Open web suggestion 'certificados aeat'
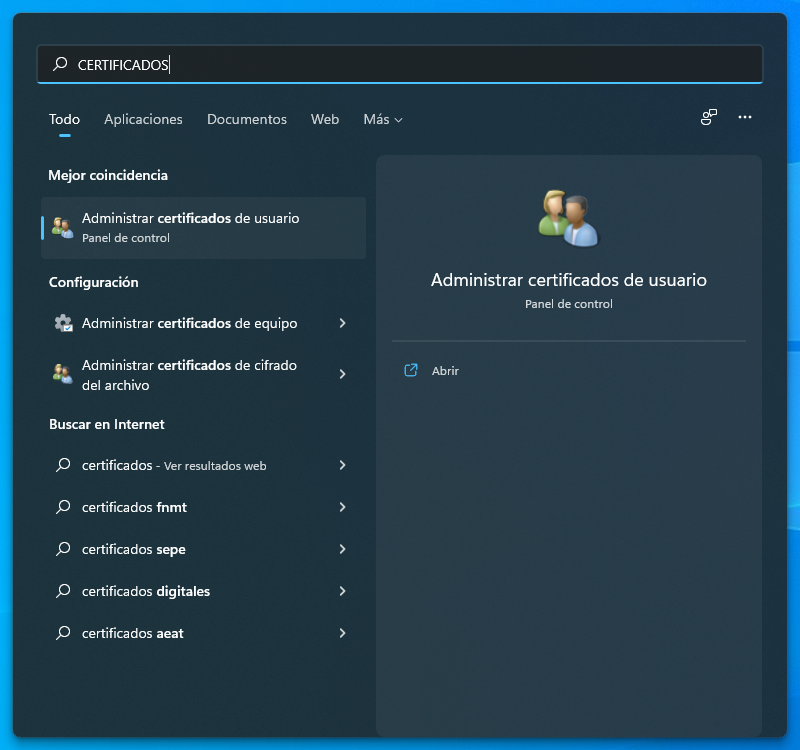 click(x=204, y=633)
